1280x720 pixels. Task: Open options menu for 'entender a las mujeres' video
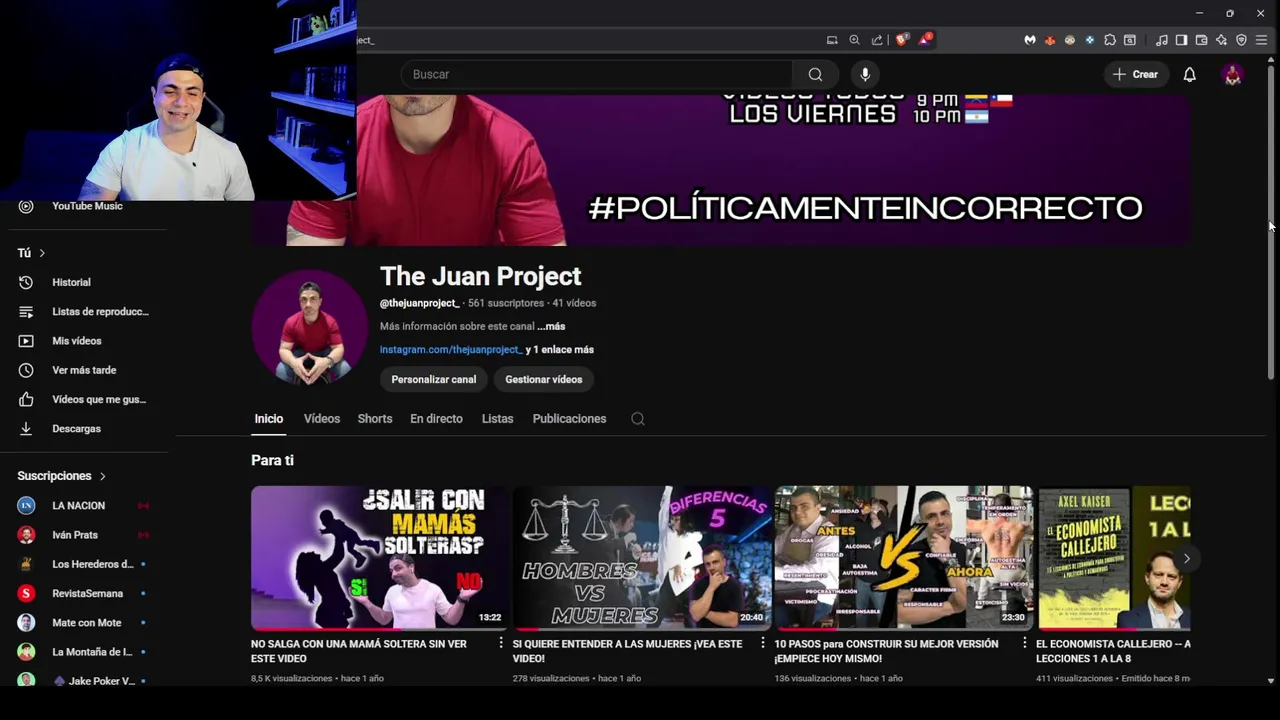click(x=763, y=643)
